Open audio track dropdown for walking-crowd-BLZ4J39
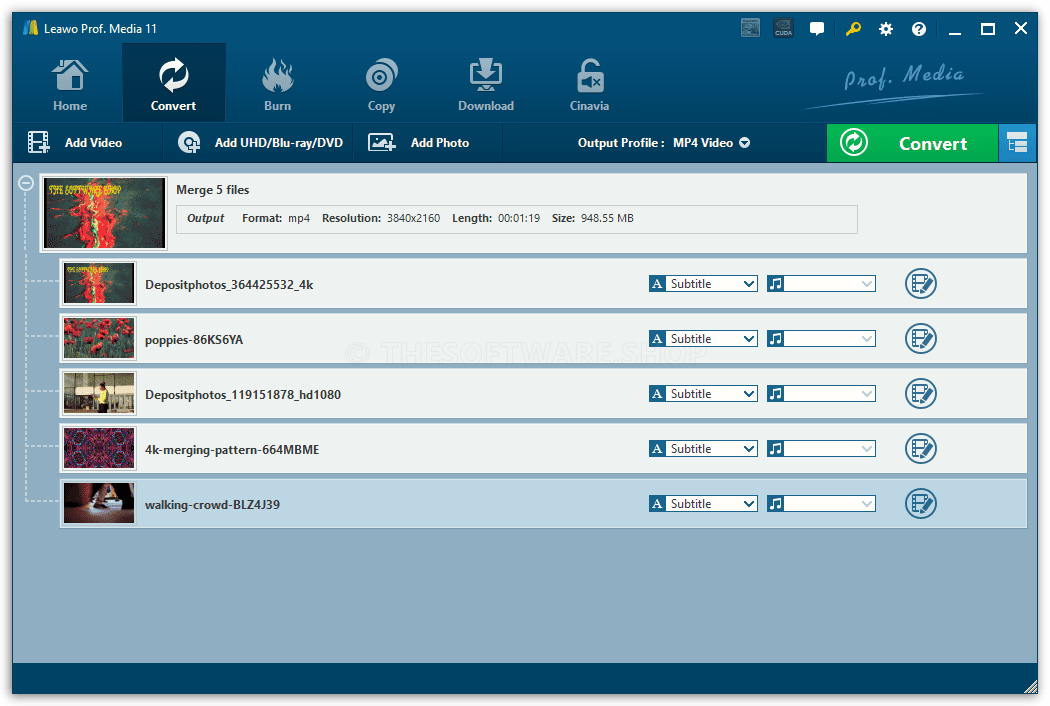 point(821,504)
